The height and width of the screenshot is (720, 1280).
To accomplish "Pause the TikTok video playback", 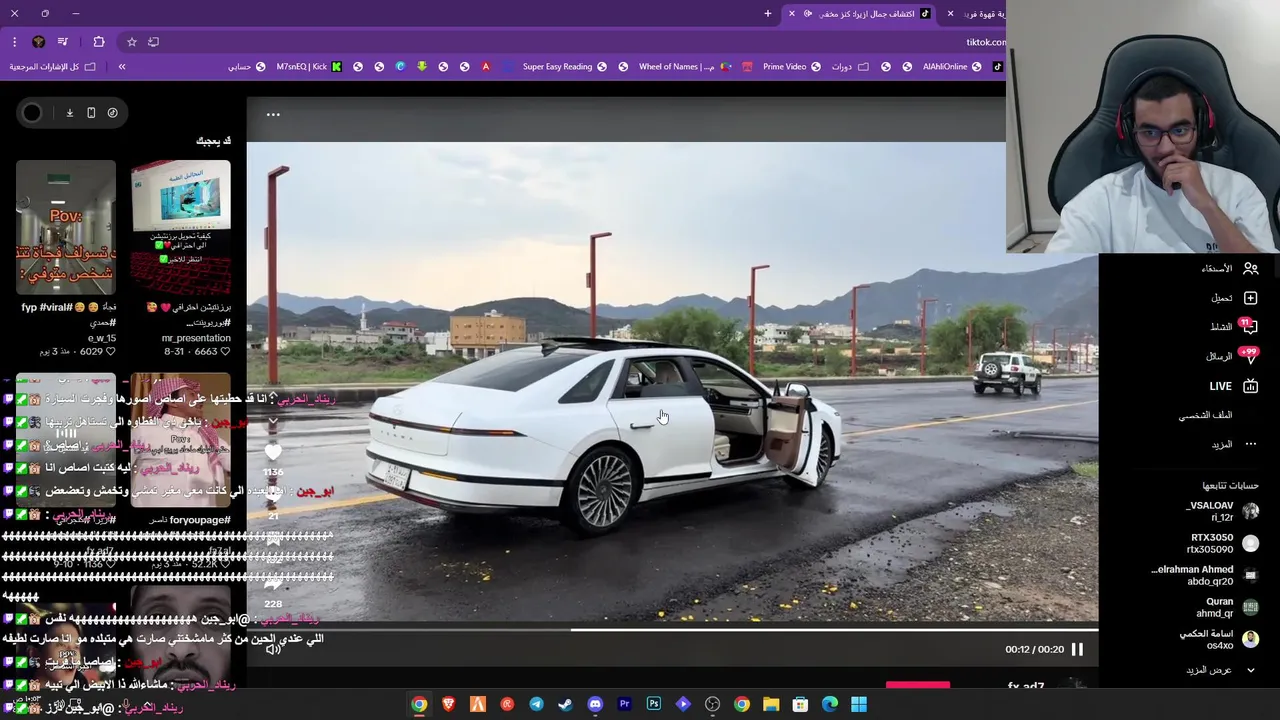I will pyautogui.click(x=1077, y=649).
